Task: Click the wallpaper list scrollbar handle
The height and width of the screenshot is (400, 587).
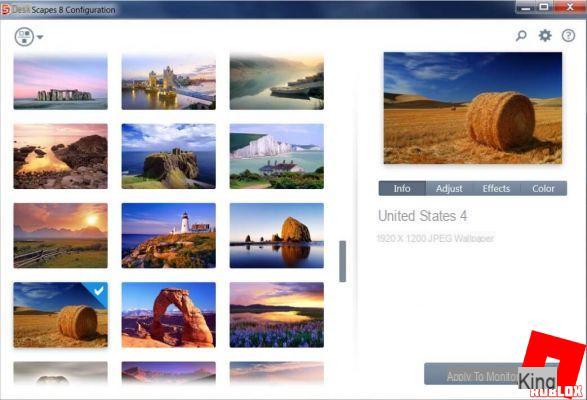Action: pos(343,261)
